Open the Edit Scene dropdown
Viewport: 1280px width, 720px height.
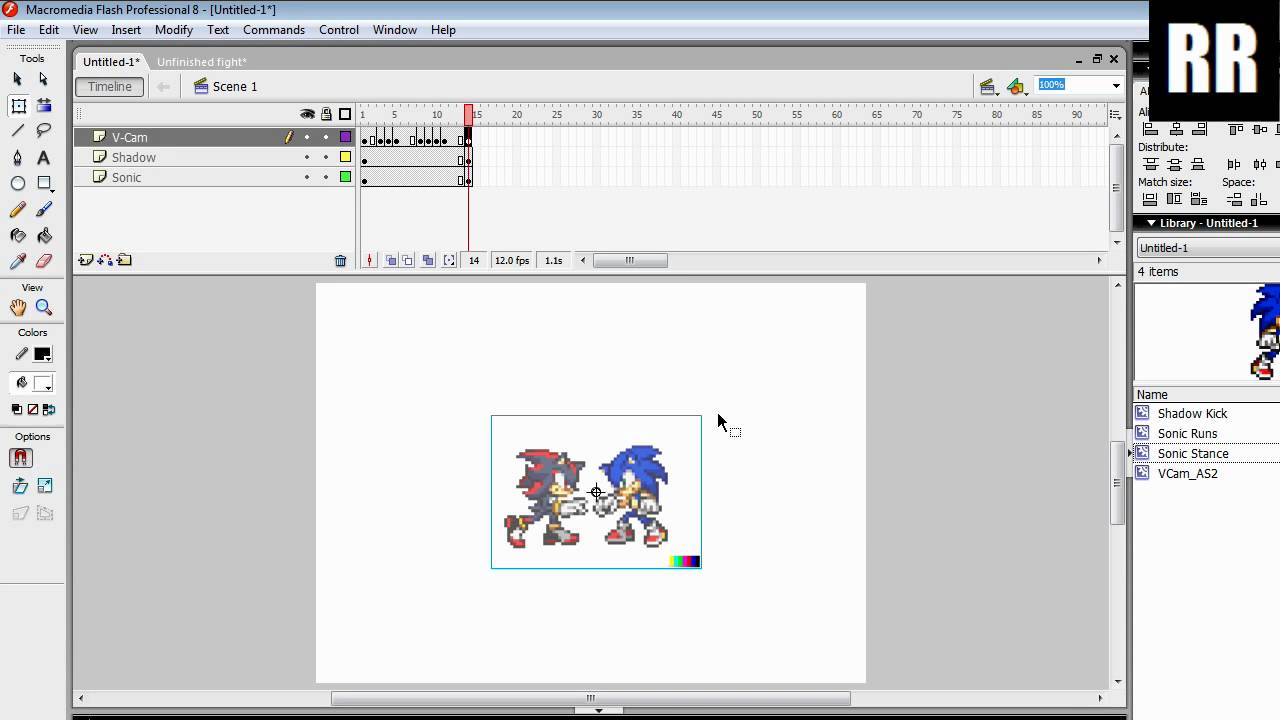(x=988, y=87)
